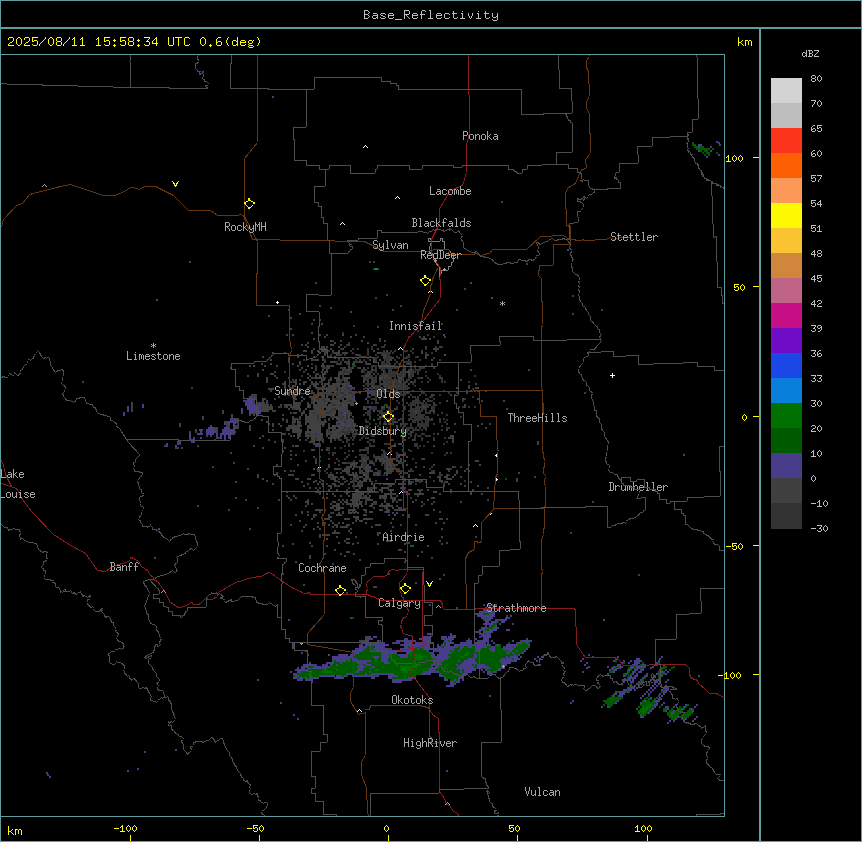862x842 pixels.
Task: Click the purple echo patch west of Sundre
Action: pos(254,406)
